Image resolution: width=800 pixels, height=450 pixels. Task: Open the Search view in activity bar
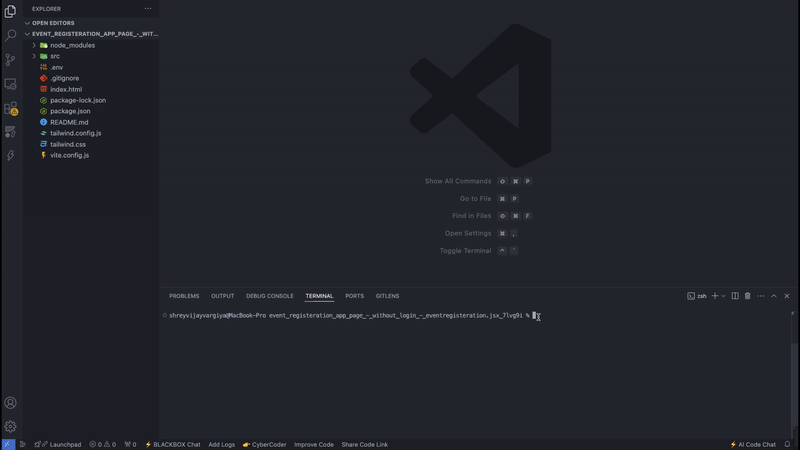pyautogui.click(x=10, y=35)
